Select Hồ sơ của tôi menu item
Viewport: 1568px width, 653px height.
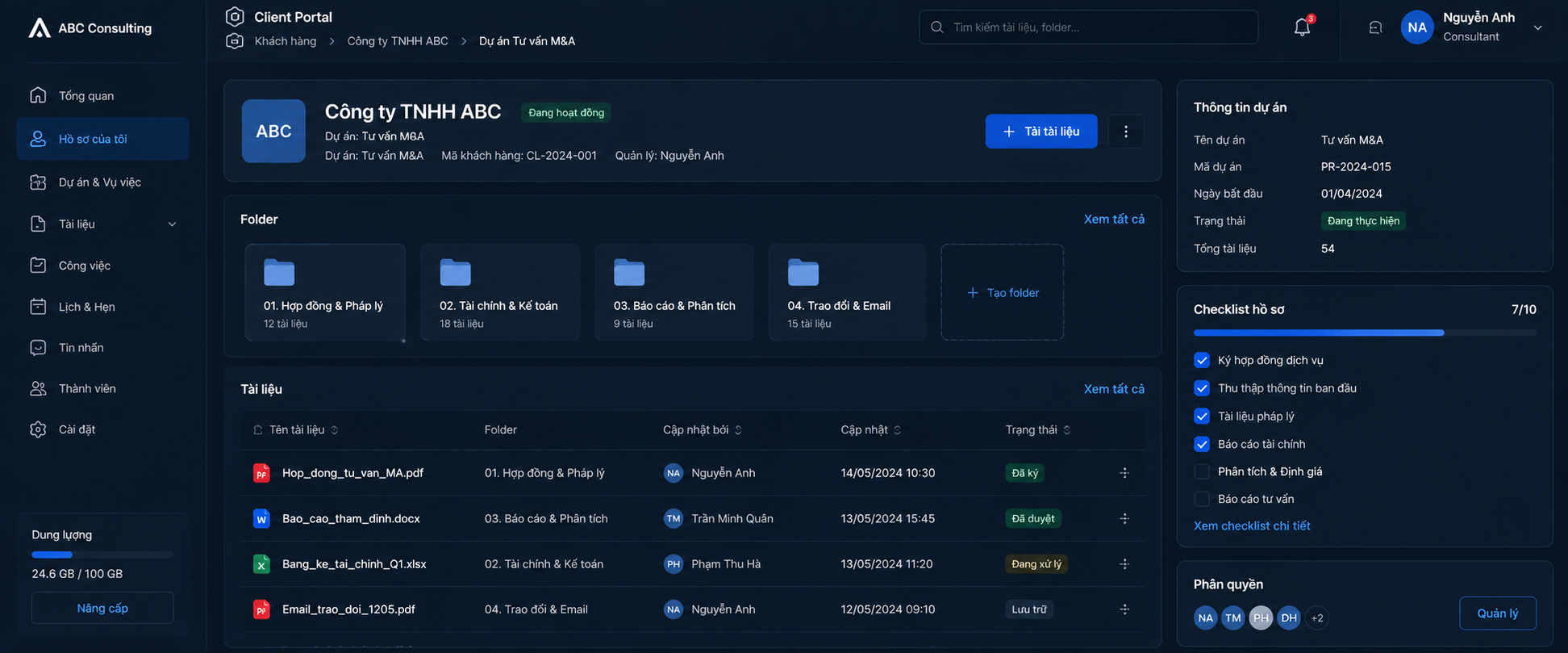tap(102, 139)
